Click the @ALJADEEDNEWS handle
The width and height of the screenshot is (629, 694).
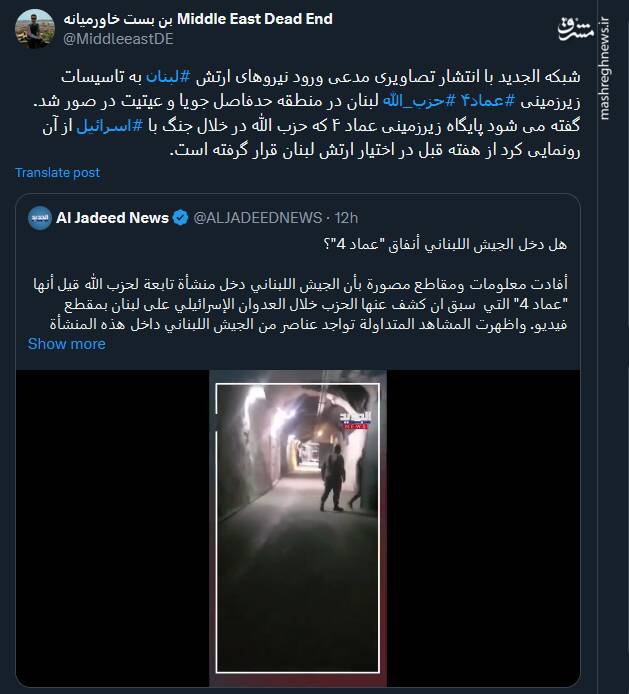258,218
